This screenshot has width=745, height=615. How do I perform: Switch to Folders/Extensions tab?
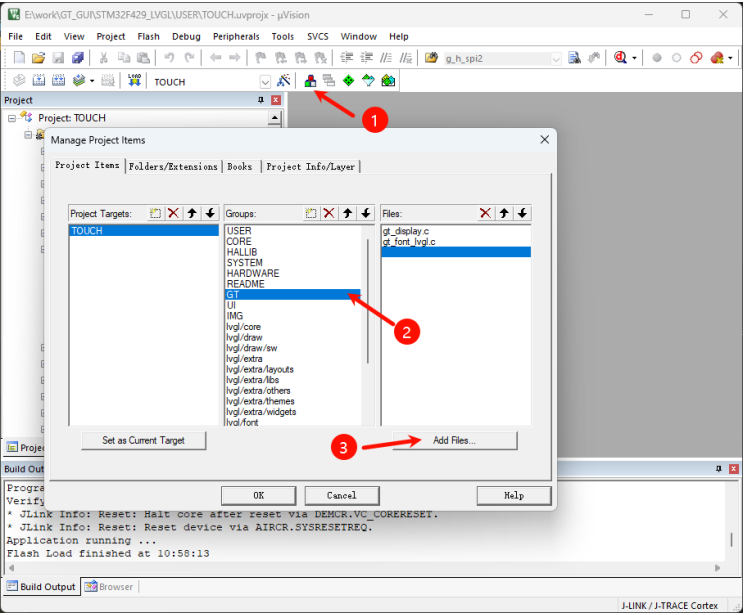click(173, 166)
